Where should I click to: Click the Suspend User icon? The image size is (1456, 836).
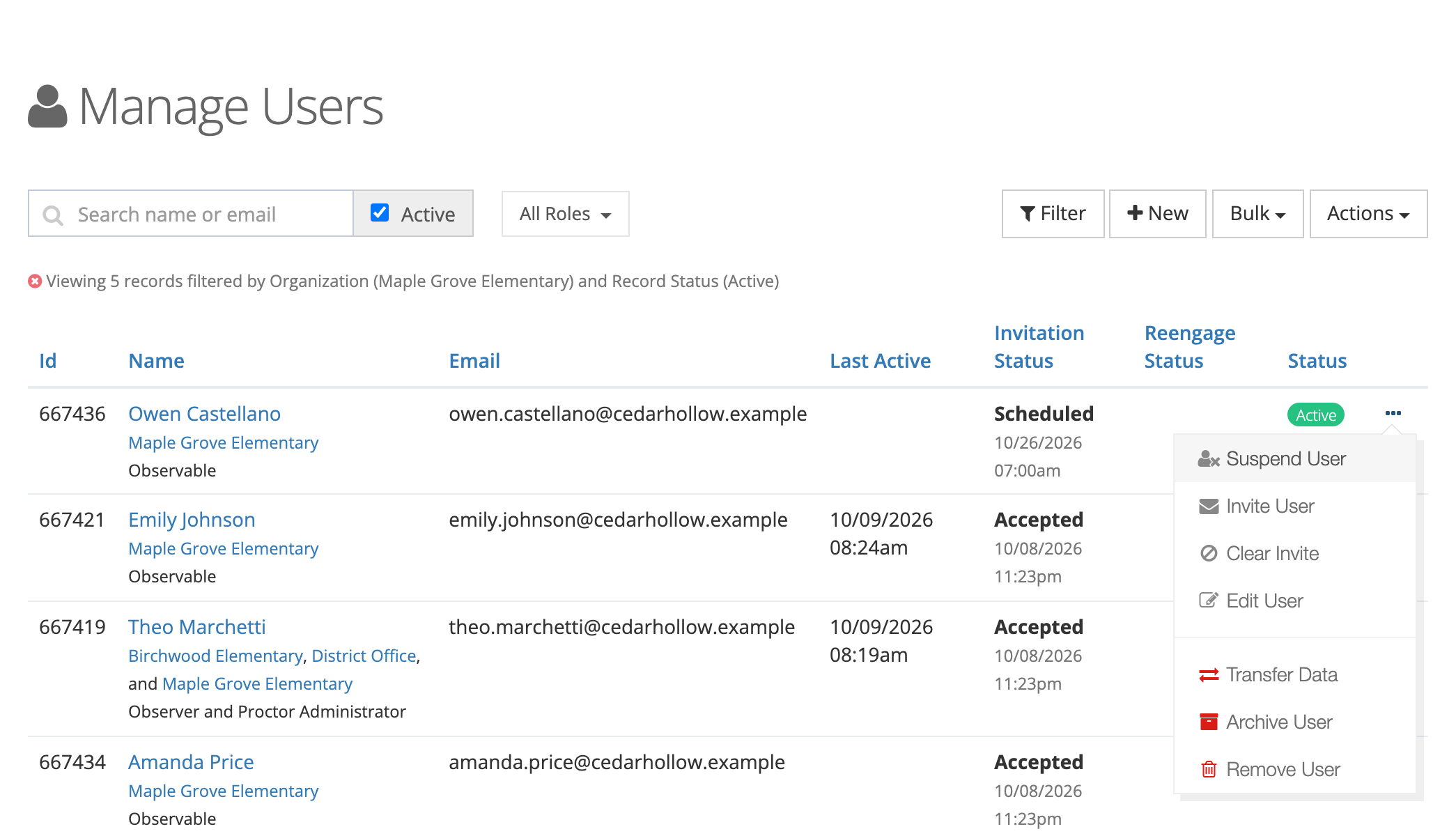[1209, 459]
